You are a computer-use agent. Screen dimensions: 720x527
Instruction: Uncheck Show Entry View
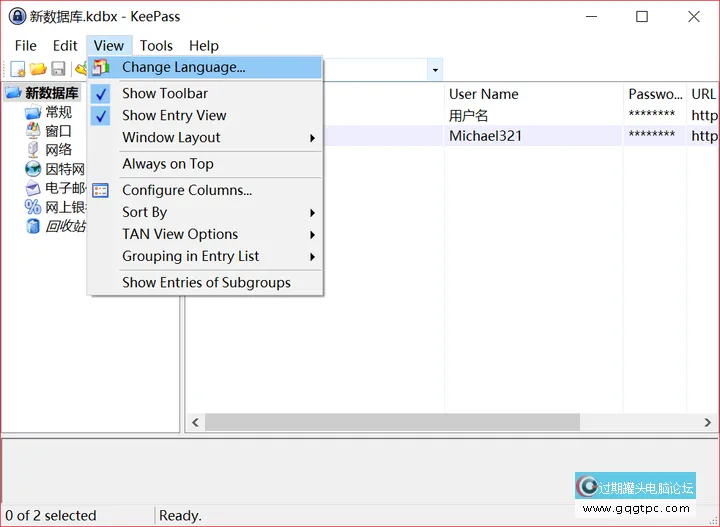174,115
